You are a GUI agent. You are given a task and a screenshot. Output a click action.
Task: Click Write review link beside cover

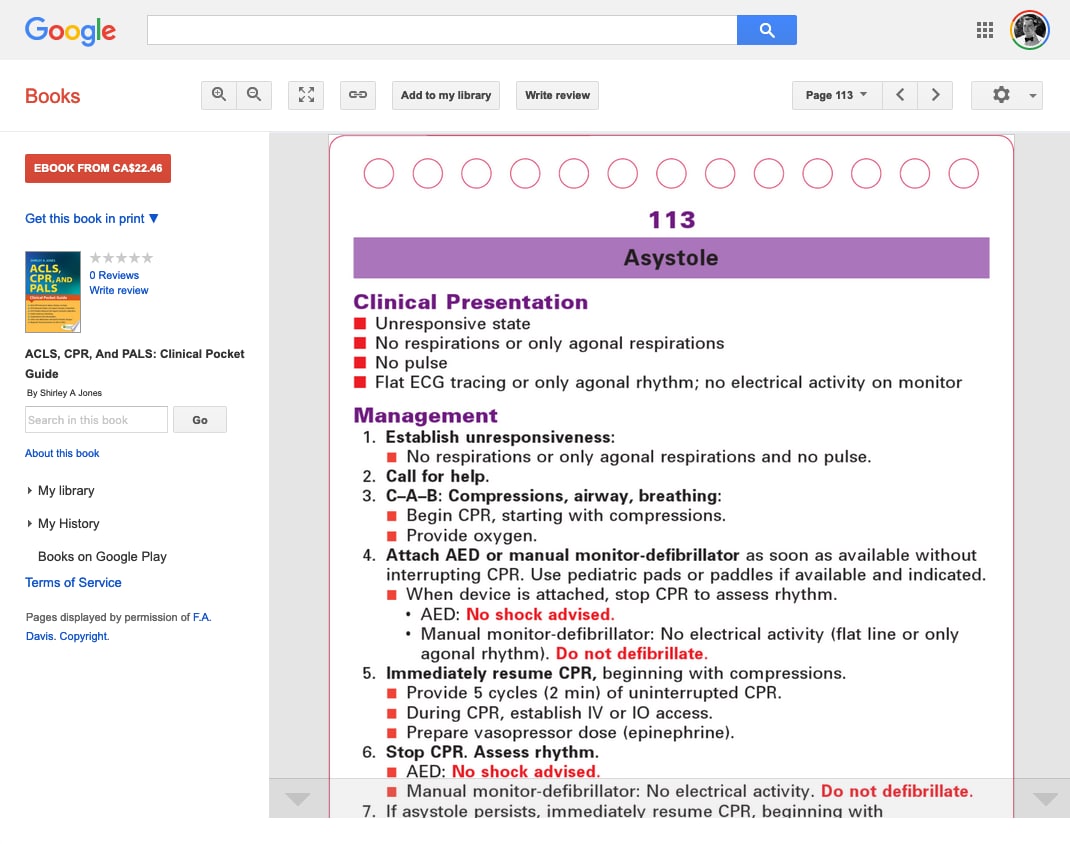(x=119, y=290)
